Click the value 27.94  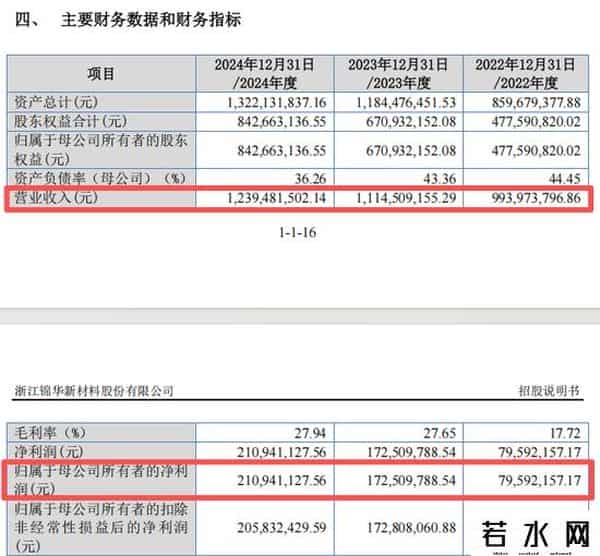310,433
